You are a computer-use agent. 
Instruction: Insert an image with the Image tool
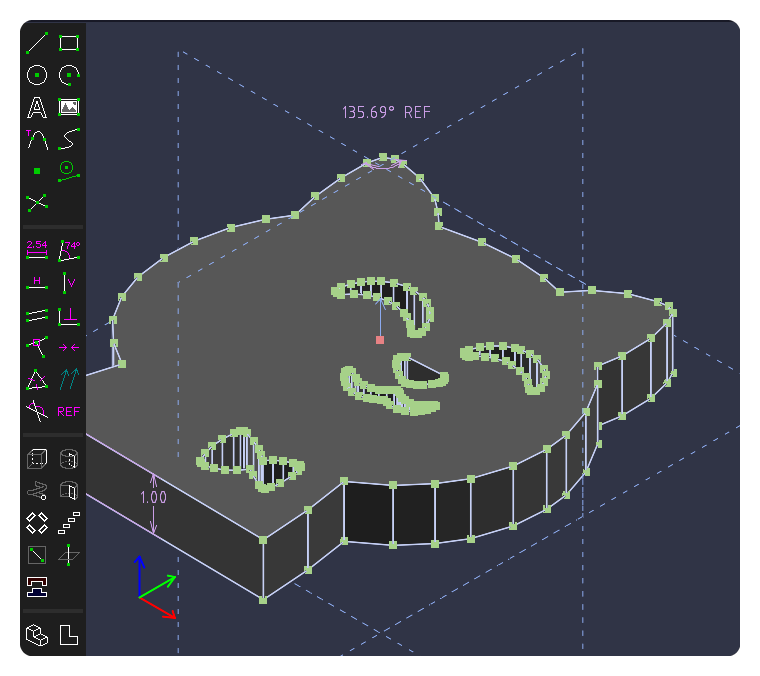[68, 107]
